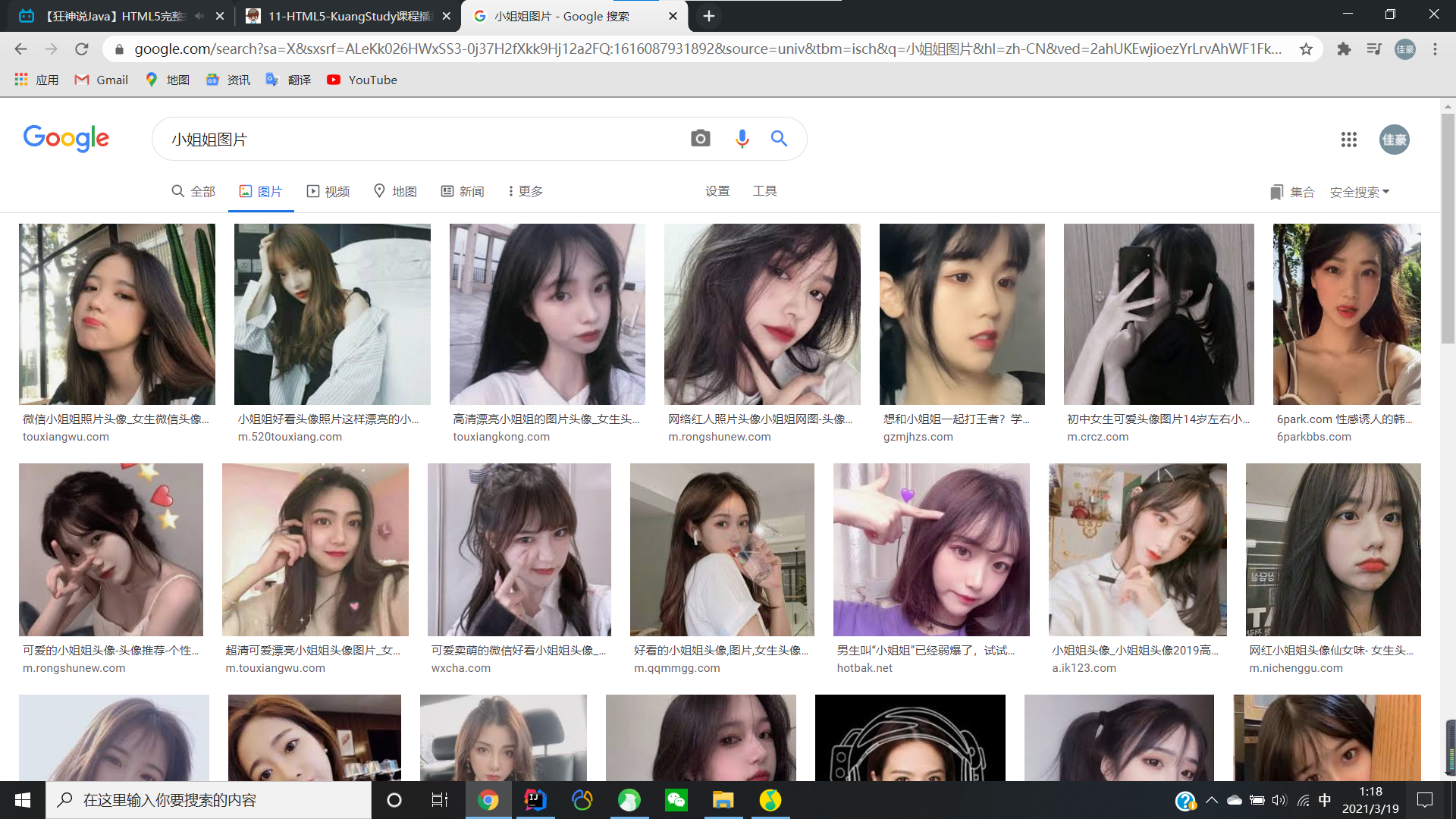Open the clock and date 1:18 flyout
This screenshot has height=819, width=1456.
pyautogui.click(x=1370, y=800)
